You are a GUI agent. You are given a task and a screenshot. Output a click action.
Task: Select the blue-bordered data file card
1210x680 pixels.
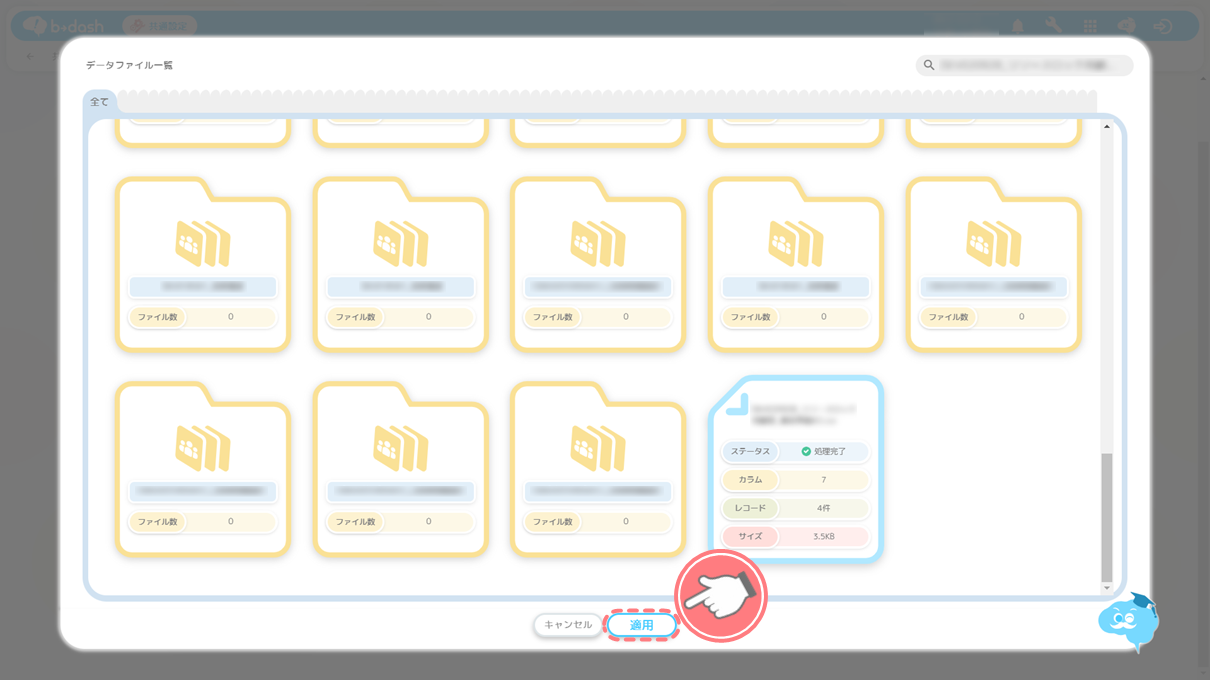pos(795,468)
